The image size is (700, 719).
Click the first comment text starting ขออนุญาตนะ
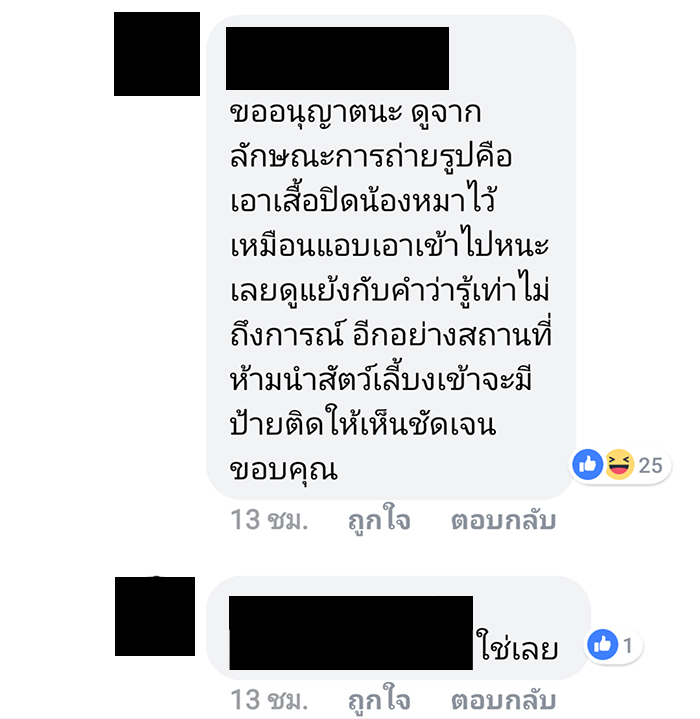click(x=390, y=291)
